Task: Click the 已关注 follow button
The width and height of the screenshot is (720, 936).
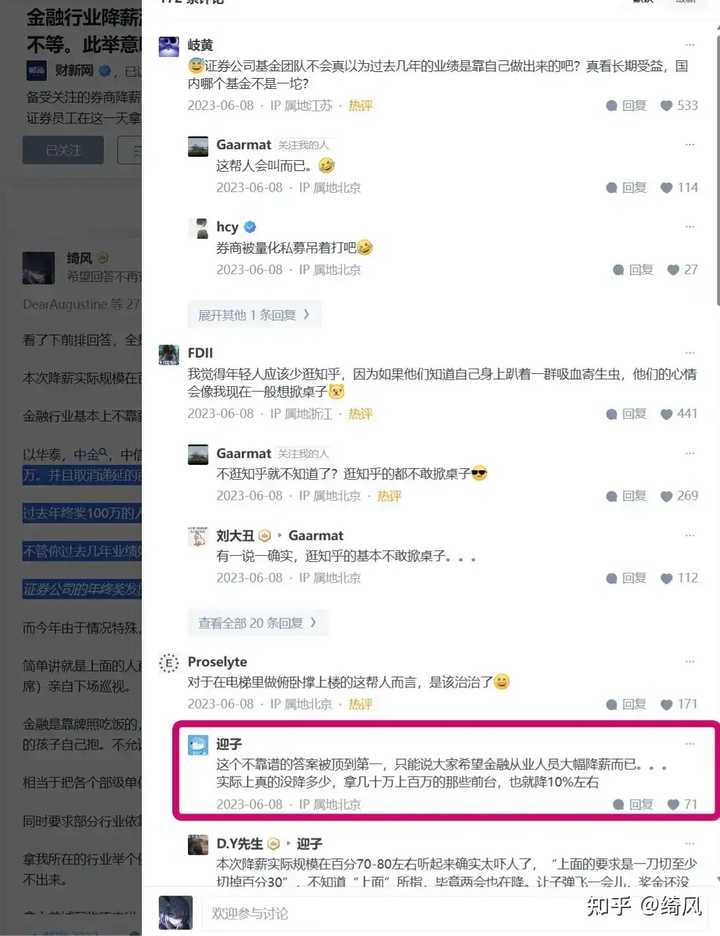Action: click(63, 150)
